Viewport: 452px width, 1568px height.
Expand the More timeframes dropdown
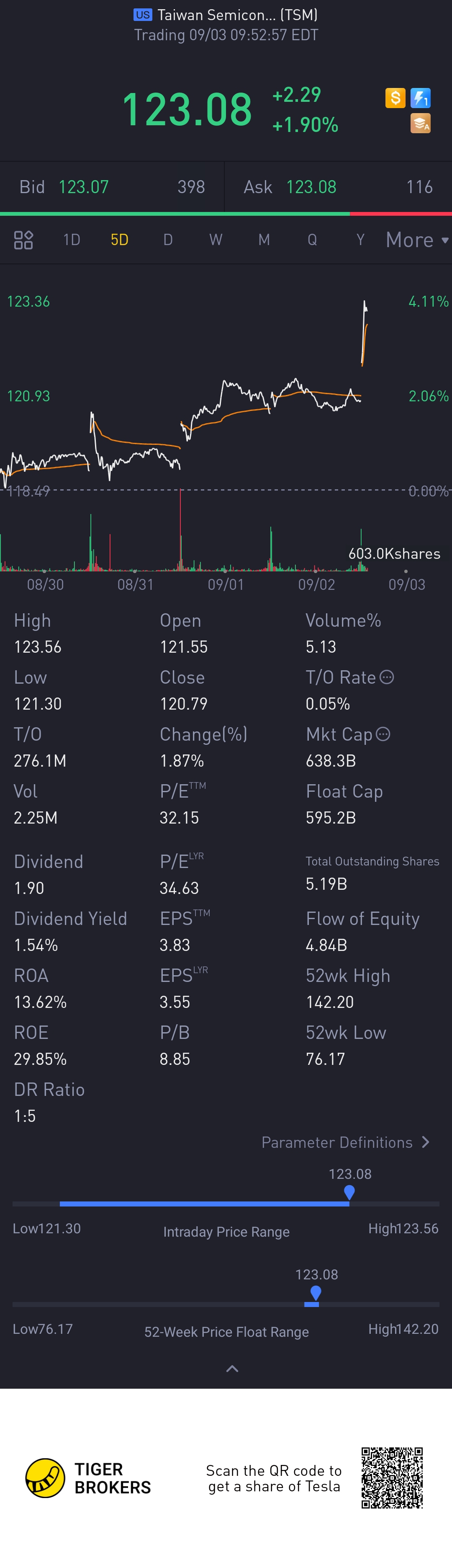(417, 240)
